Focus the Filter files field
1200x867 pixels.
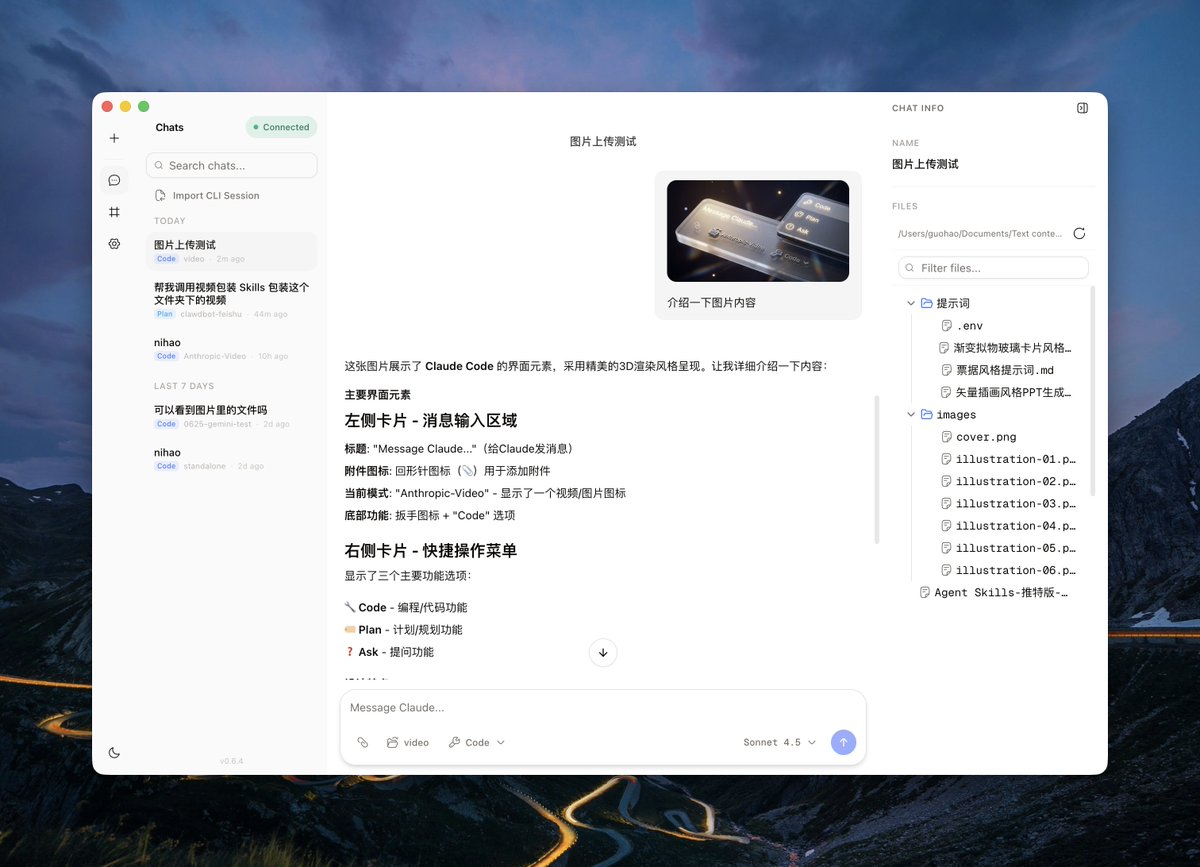993,268
